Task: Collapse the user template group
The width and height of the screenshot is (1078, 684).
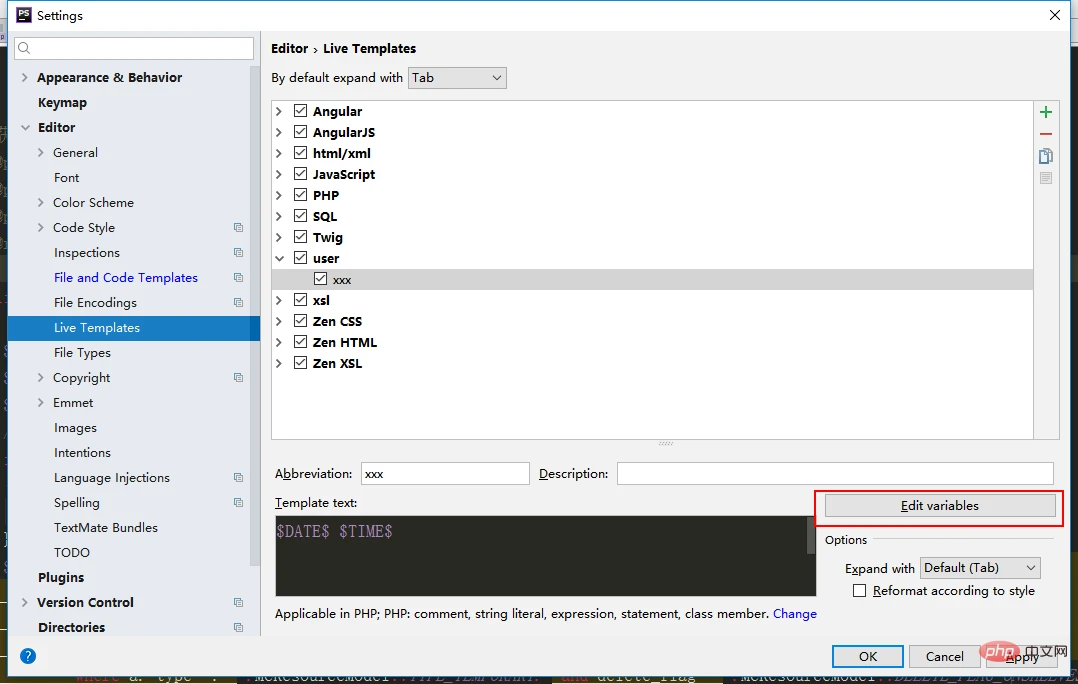Action: 279,258
